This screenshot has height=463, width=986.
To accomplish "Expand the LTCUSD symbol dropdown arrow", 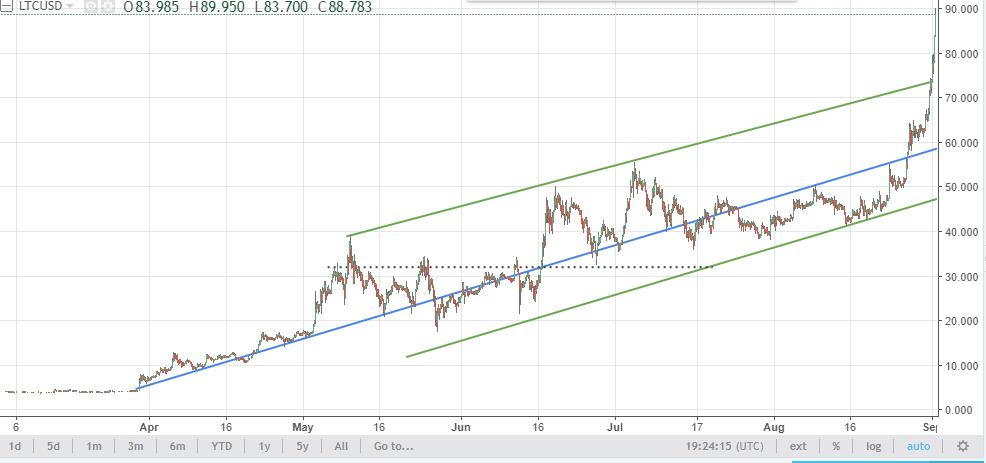I will tap(70, 6).
